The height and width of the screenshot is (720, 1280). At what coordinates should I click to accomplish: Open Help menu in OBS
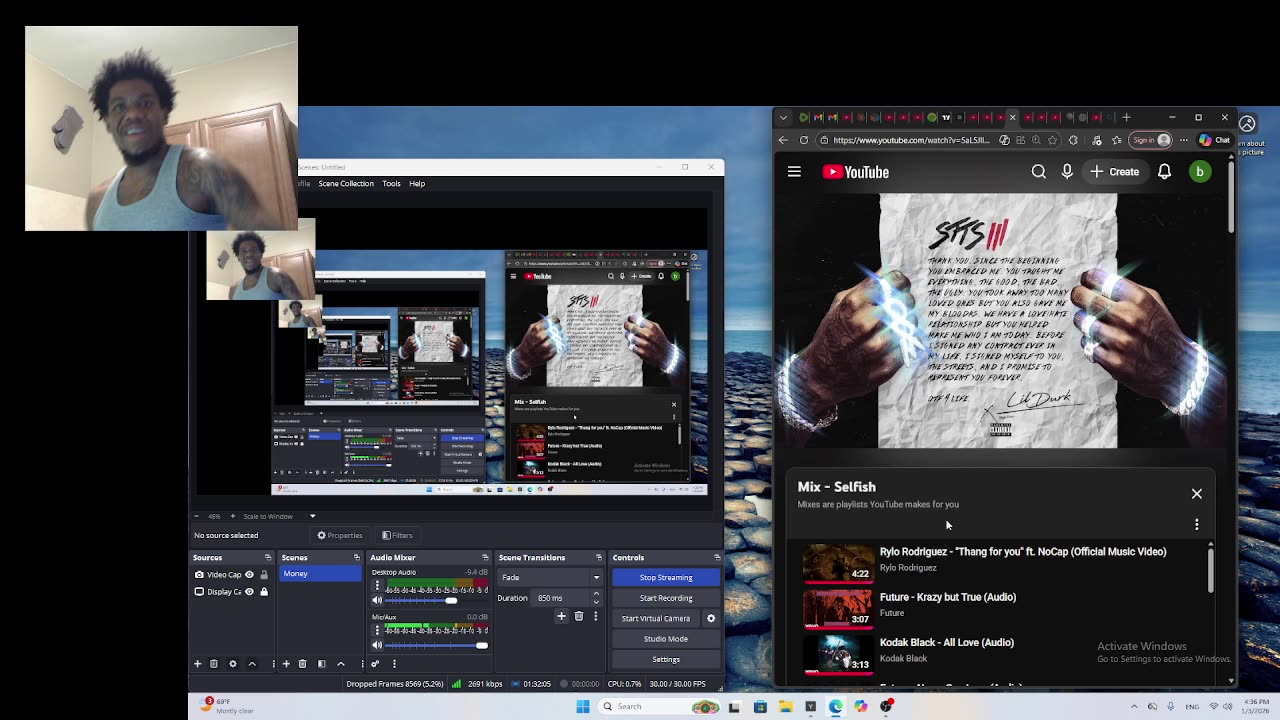[x=417, y=183]
